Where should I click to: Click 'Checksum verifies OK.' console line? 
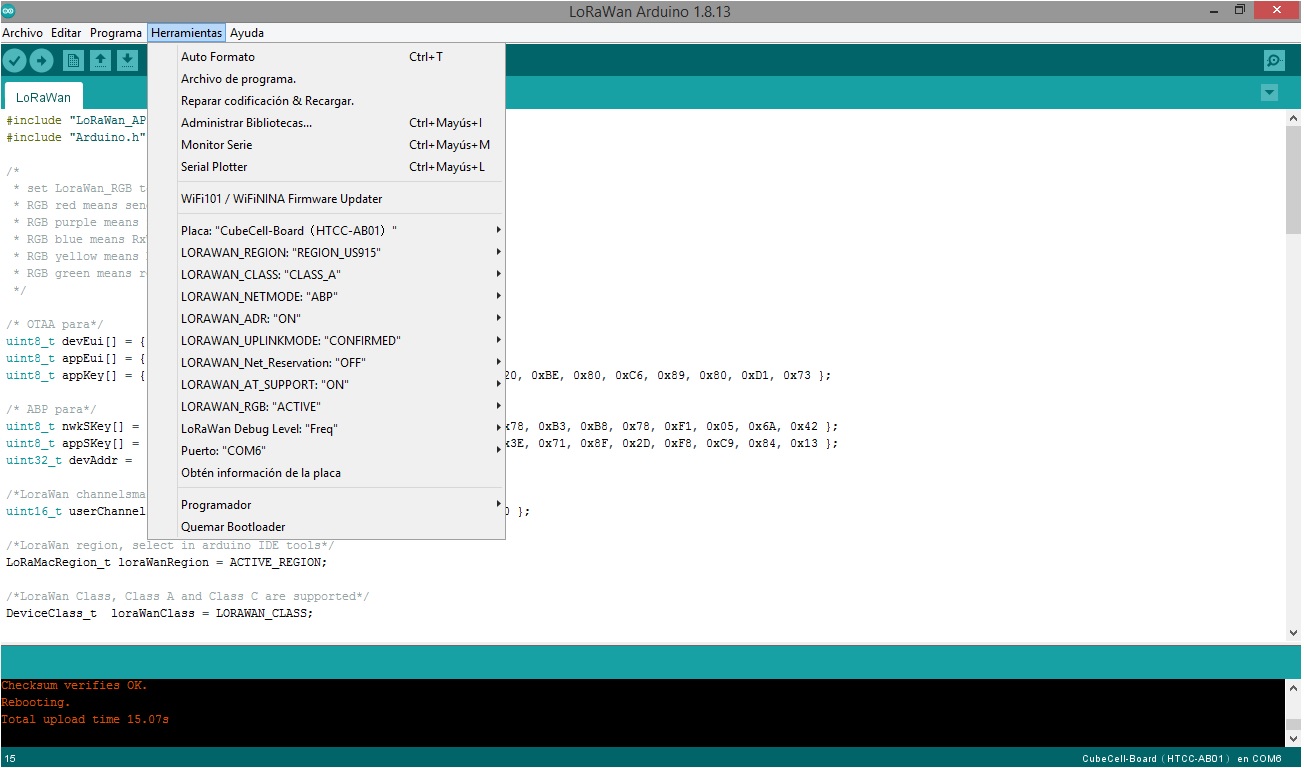(74, 686)
